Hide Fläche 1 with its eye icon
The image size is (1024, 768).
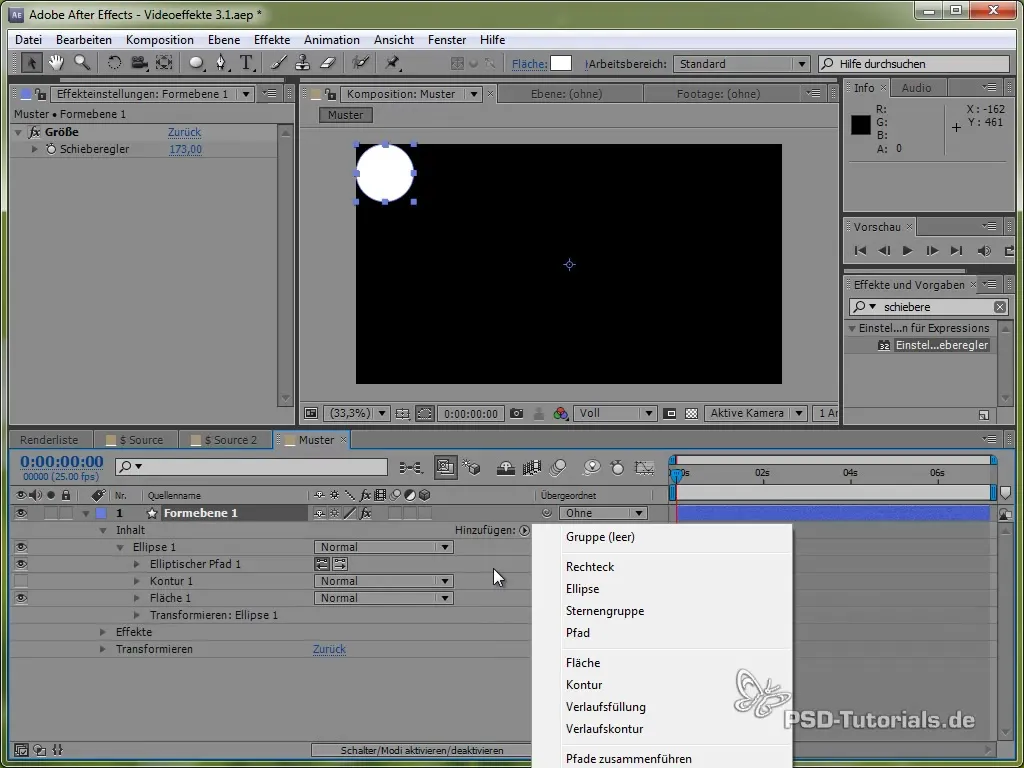pos(21,598)
